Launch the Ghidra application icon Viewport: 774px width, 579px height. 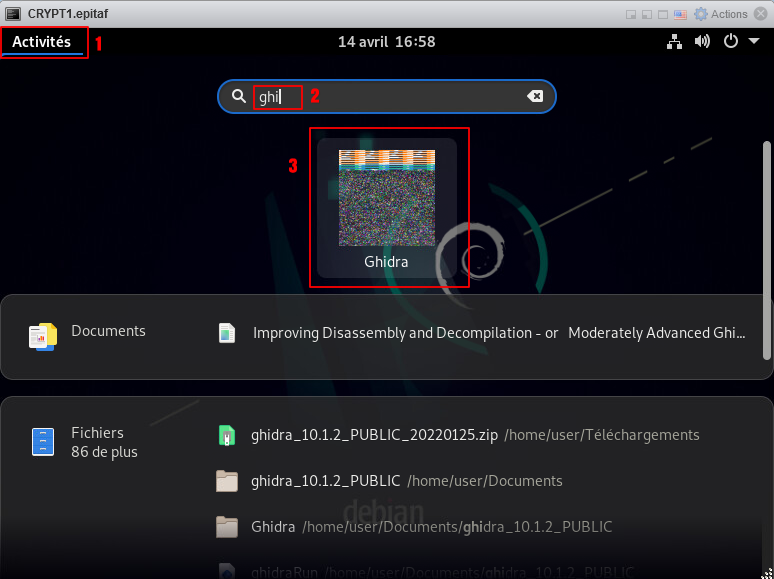pyautogui.click(x=386, y=206)
